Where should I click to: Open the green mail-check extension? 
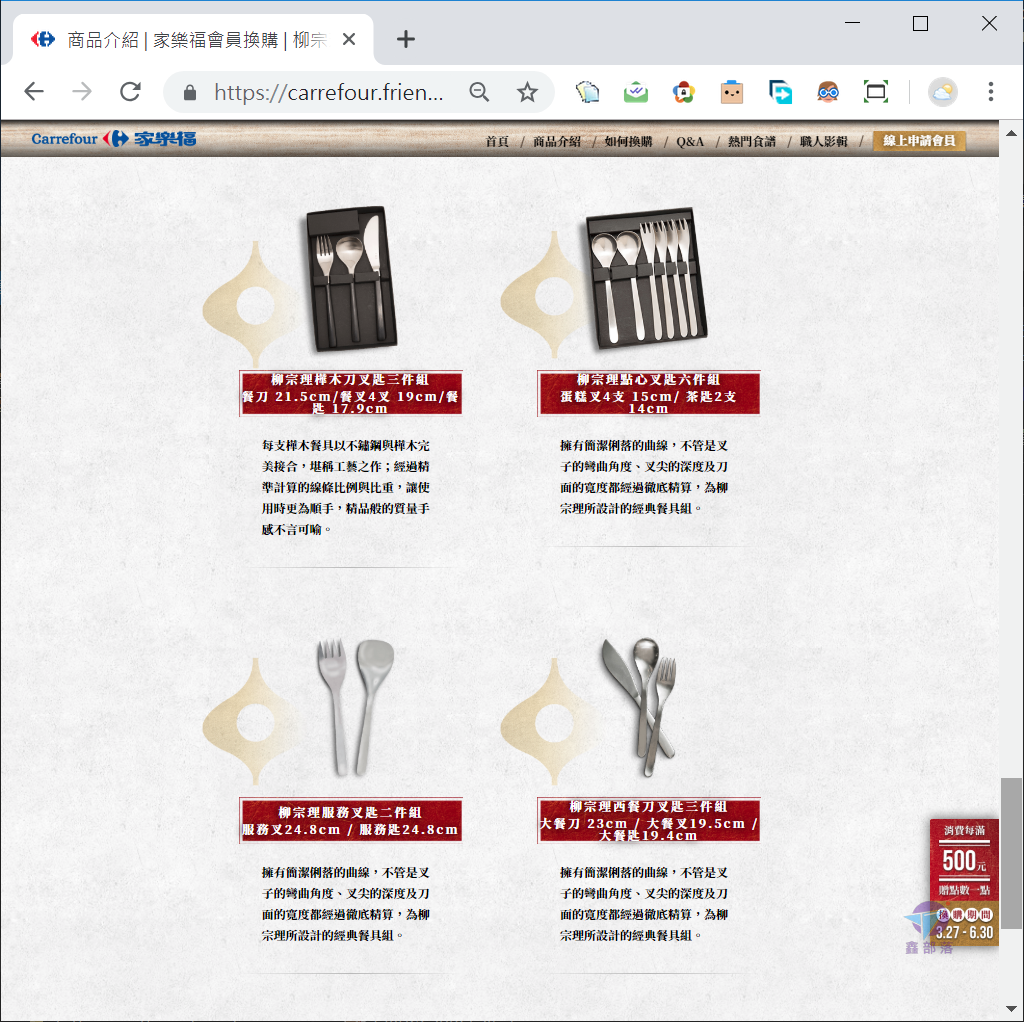click(x=635, y=92)
